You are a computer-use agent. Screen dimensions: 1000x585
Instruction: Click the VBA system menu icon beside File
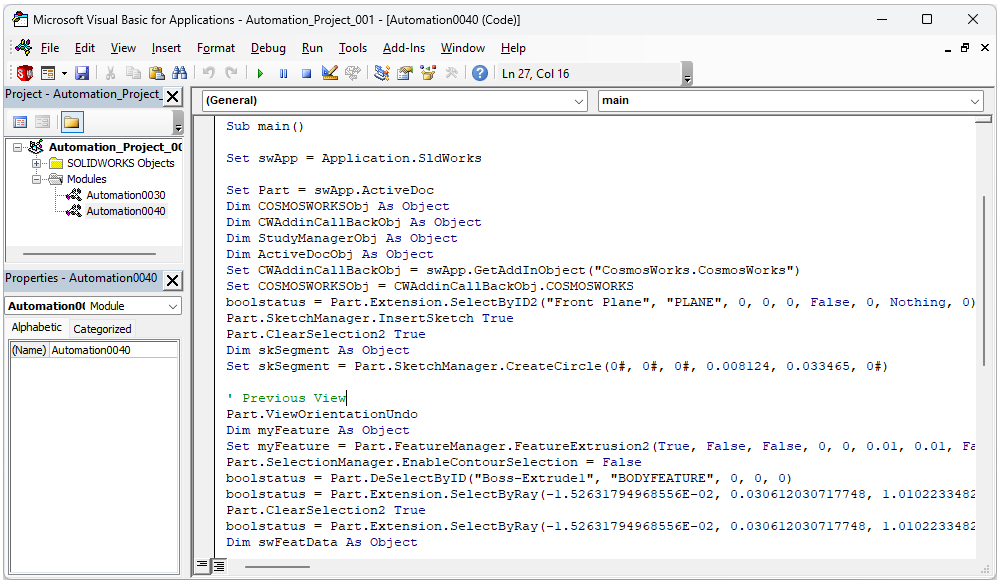[24, 47]
